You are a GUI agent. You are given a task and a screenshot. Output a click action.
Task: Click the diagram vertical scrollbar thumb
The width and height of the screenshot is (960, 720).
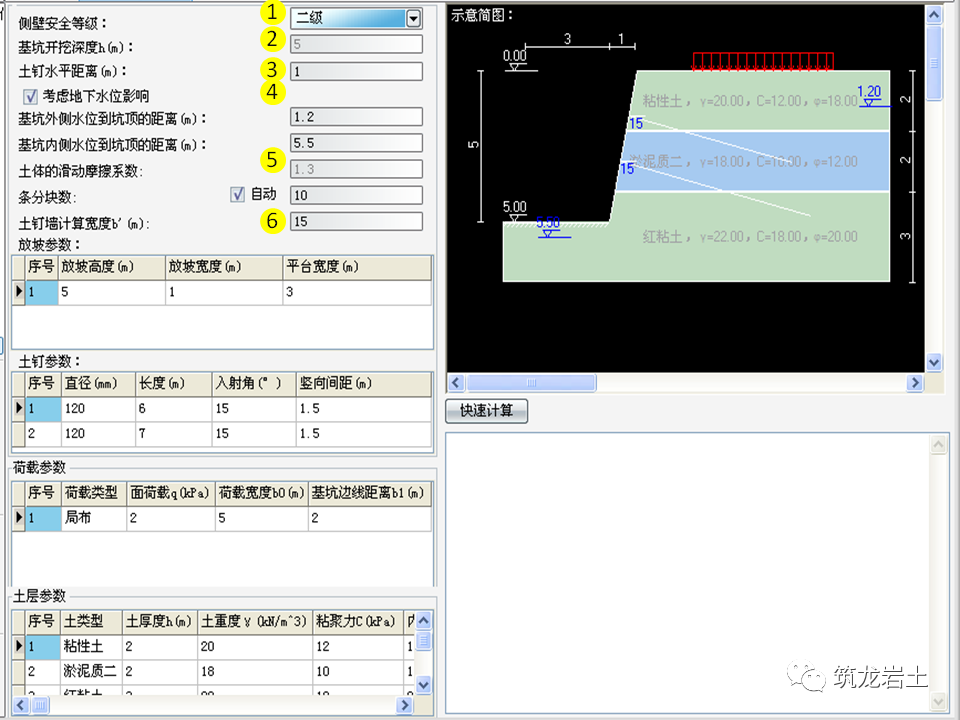(934, 62)
